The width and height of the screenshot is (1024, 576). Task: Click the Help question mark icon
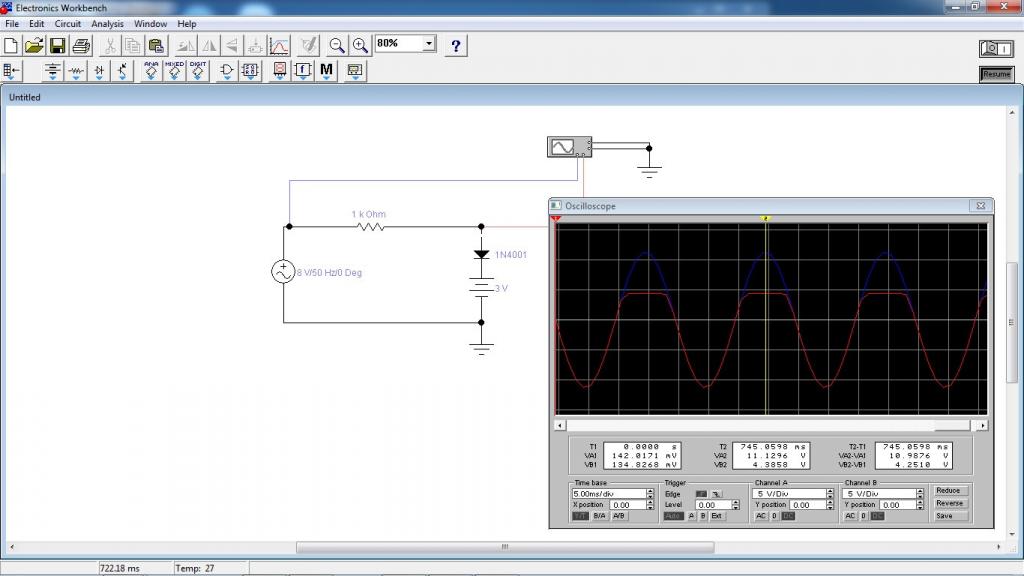[x=456, y=45]
